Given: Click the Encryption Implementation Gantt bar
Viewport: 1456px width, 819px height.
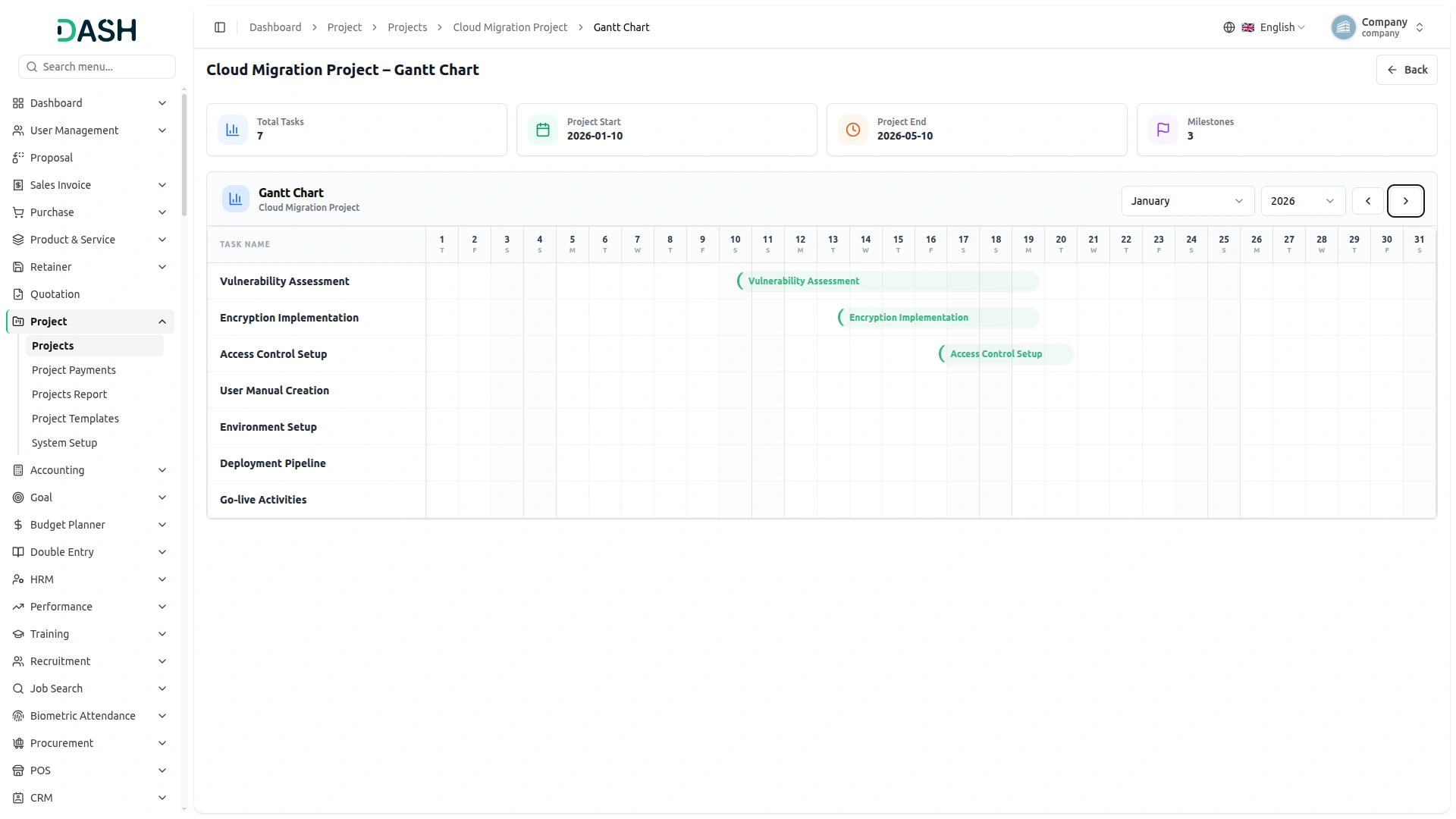Looking at the screenshot, I should click(938, 318).
